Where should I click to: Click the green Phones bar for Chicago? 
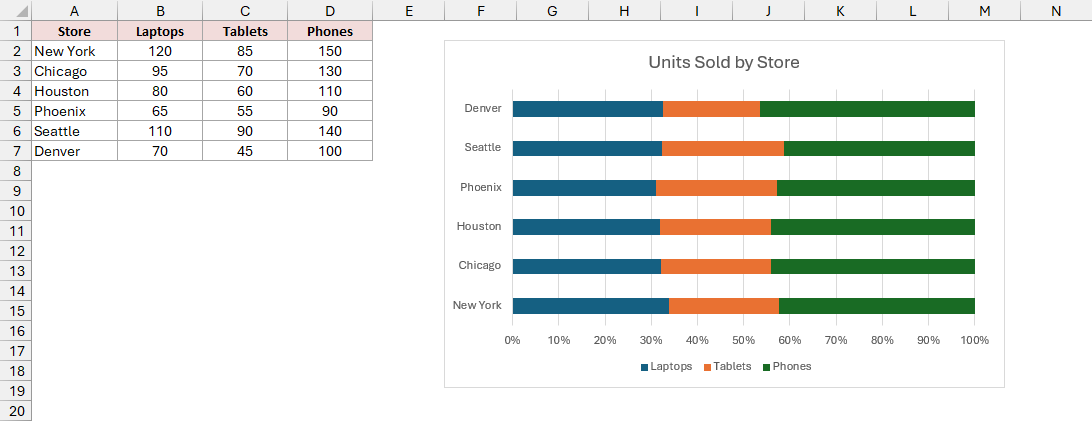pyautogui.click(x=873, y=267)
